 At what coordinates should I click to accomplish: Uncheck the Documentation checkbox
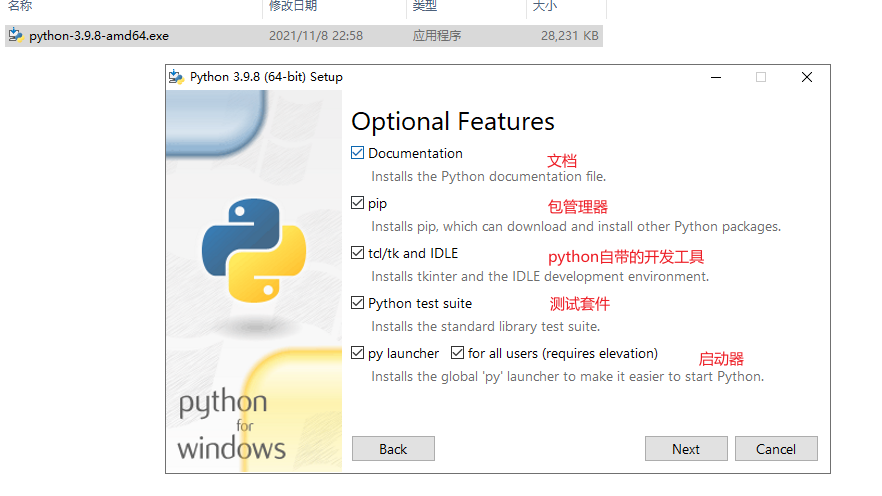click(x=357, y=153)
